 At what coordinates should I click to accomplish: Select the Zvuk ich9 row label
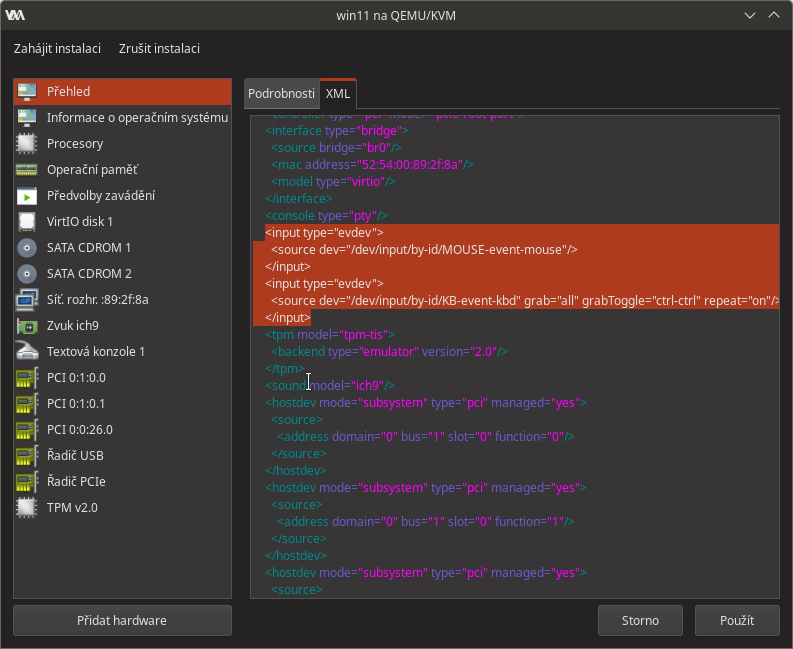tap(73, 326)
